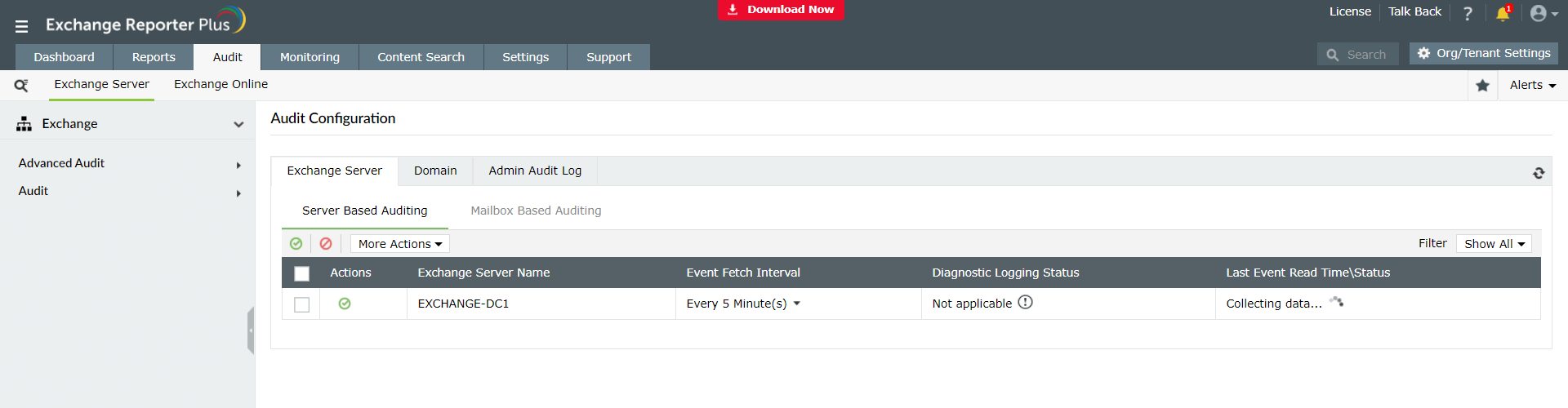The height and width of the screenshot is (408, 1568).
Task: Click the magnifier icon in the search box
Action: [1333, 55]
